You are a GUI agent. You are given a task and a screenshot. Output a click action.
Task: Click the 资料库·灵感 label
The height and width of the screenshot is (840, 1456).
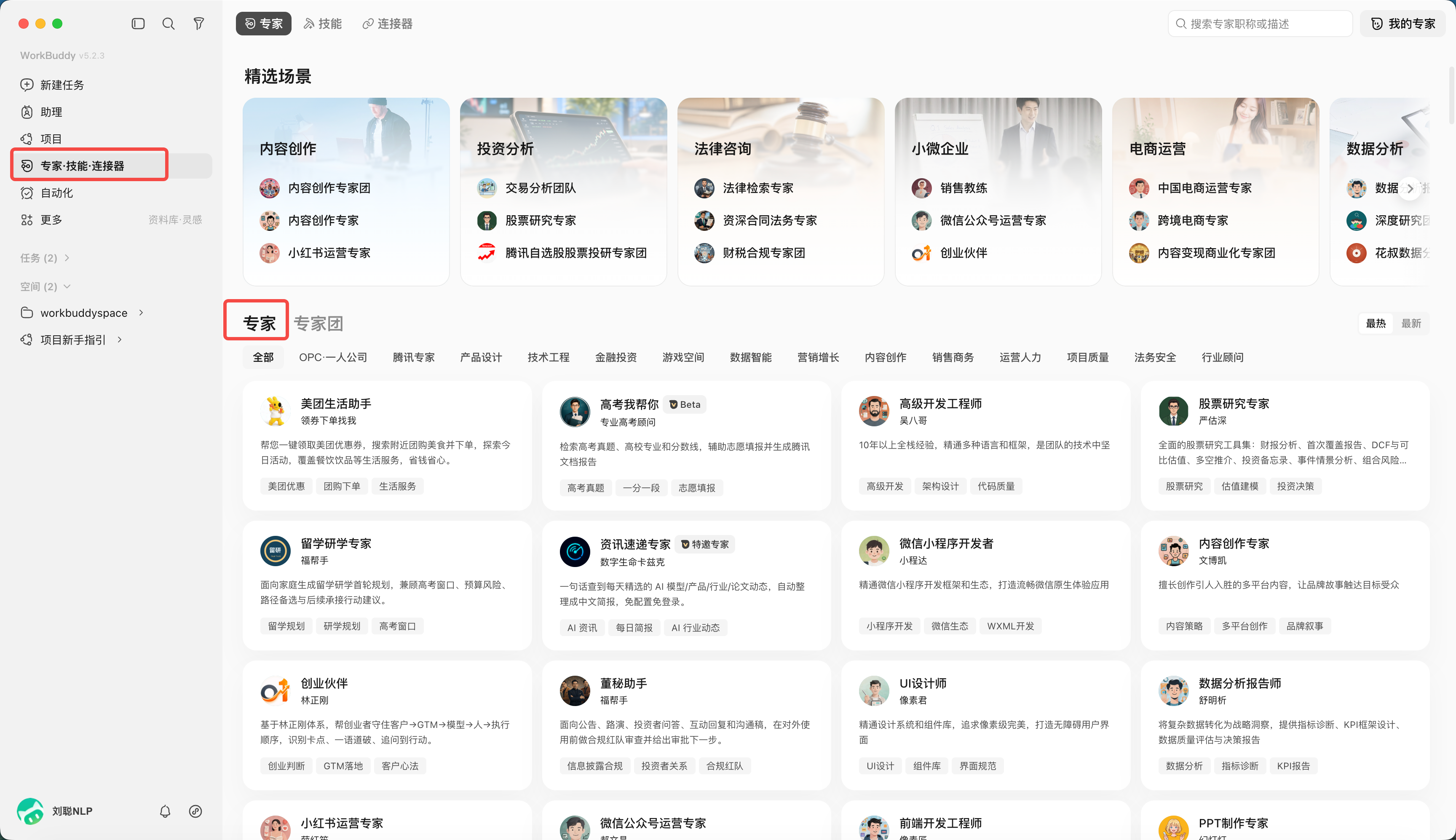point(175,220)
